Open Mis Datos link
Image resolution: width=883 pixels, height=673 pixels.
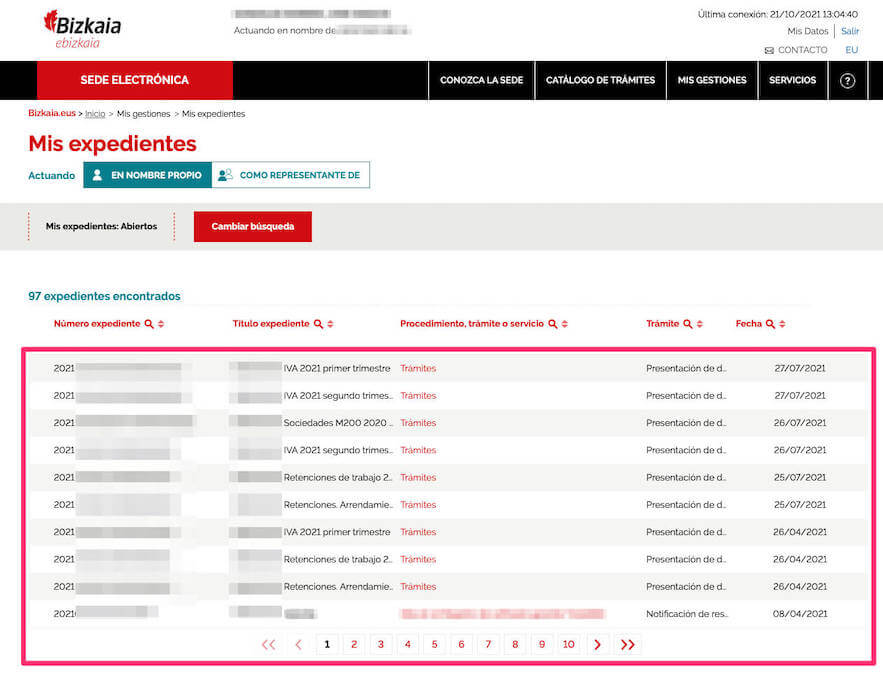click(x=808, y=32)
